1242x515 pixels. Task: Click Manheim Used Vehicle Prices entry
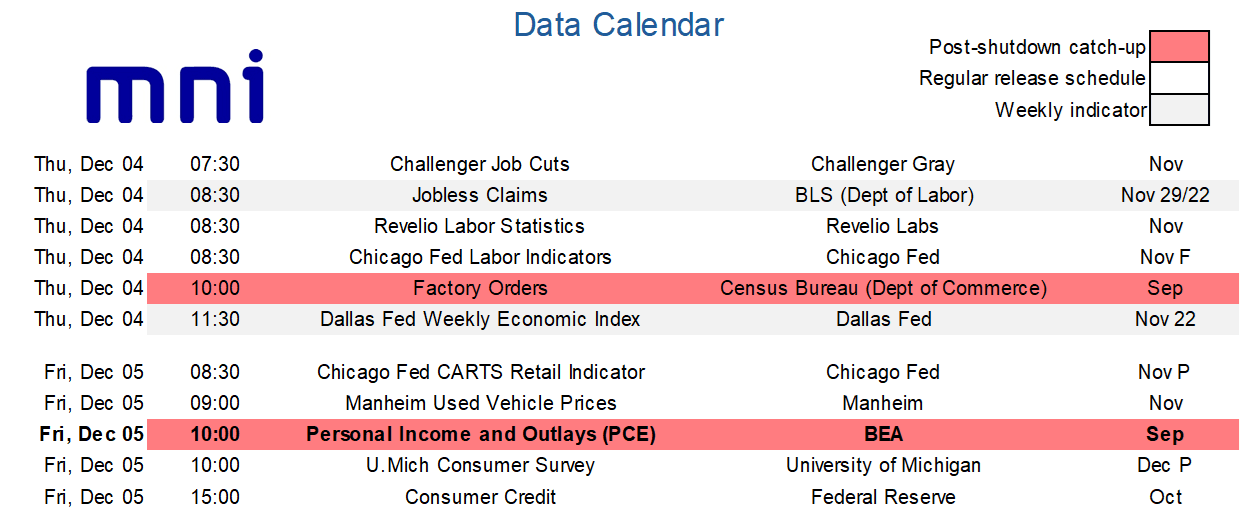480,403
